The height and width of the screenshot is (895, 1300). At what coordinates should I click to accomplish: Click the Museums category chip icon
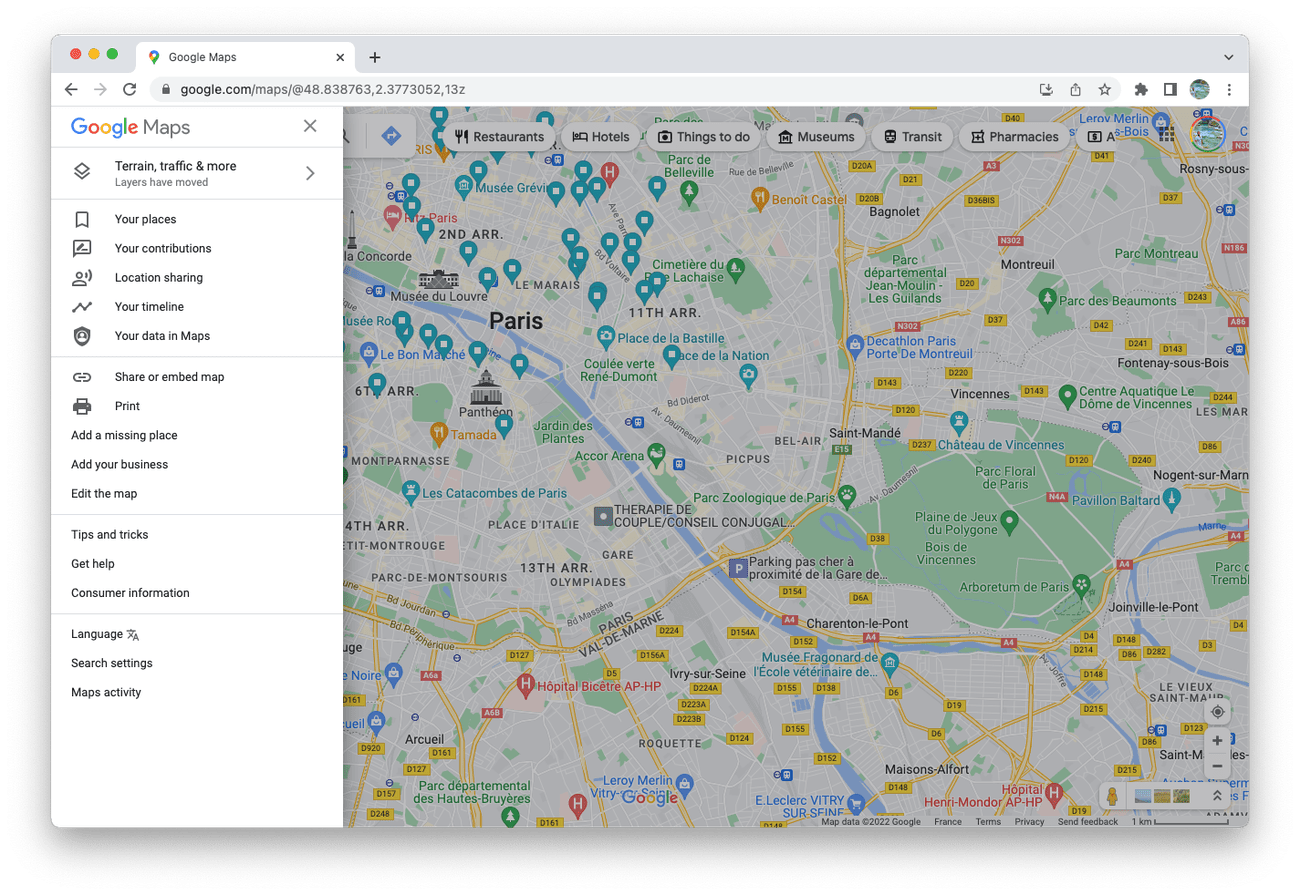coord(785,136)
